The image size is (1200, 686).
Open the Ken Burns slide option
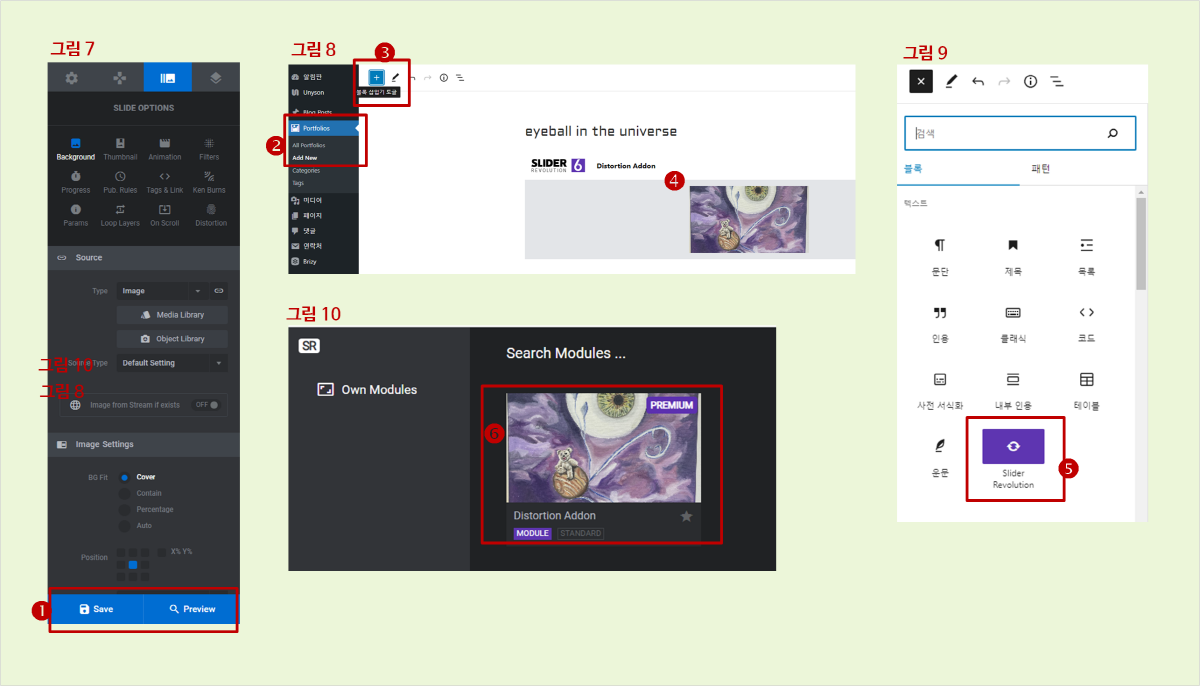click(209, 181)
